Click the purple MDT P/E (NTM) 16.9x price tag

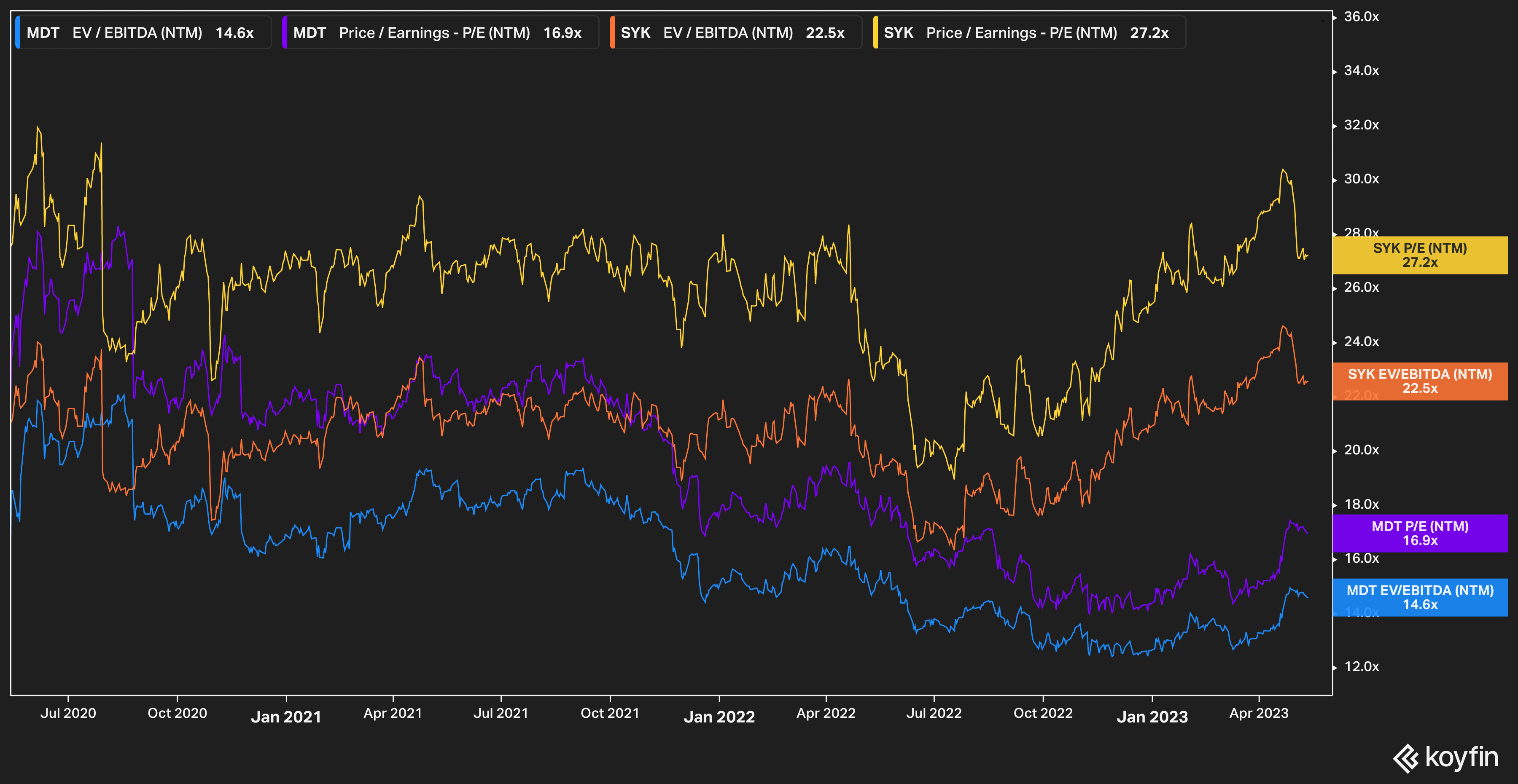pos(1420,533)
